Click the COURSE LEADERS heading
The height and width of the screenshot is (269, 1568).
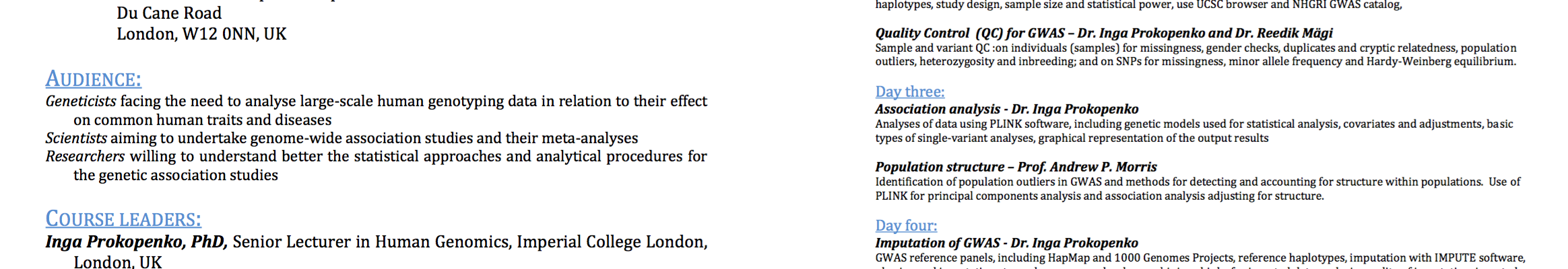pos(123,219)
